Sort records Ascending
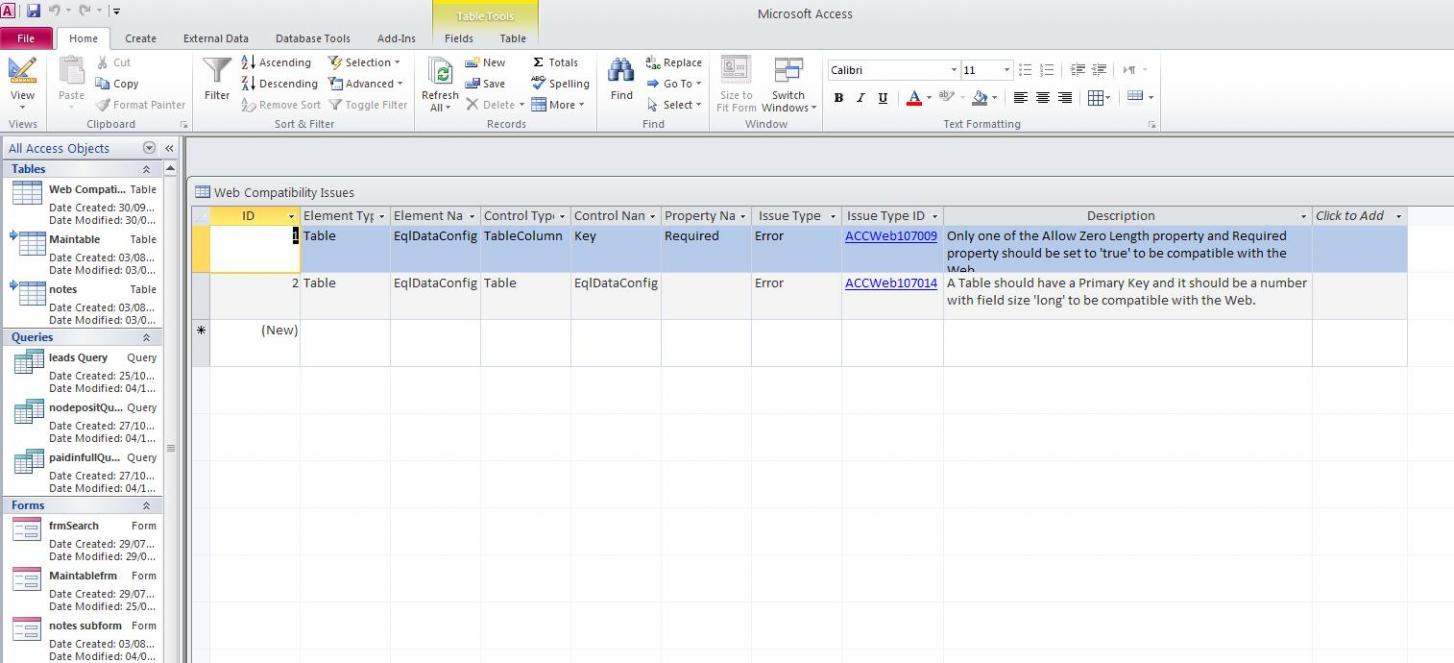The image size is (1454, 663). point(277,62)
